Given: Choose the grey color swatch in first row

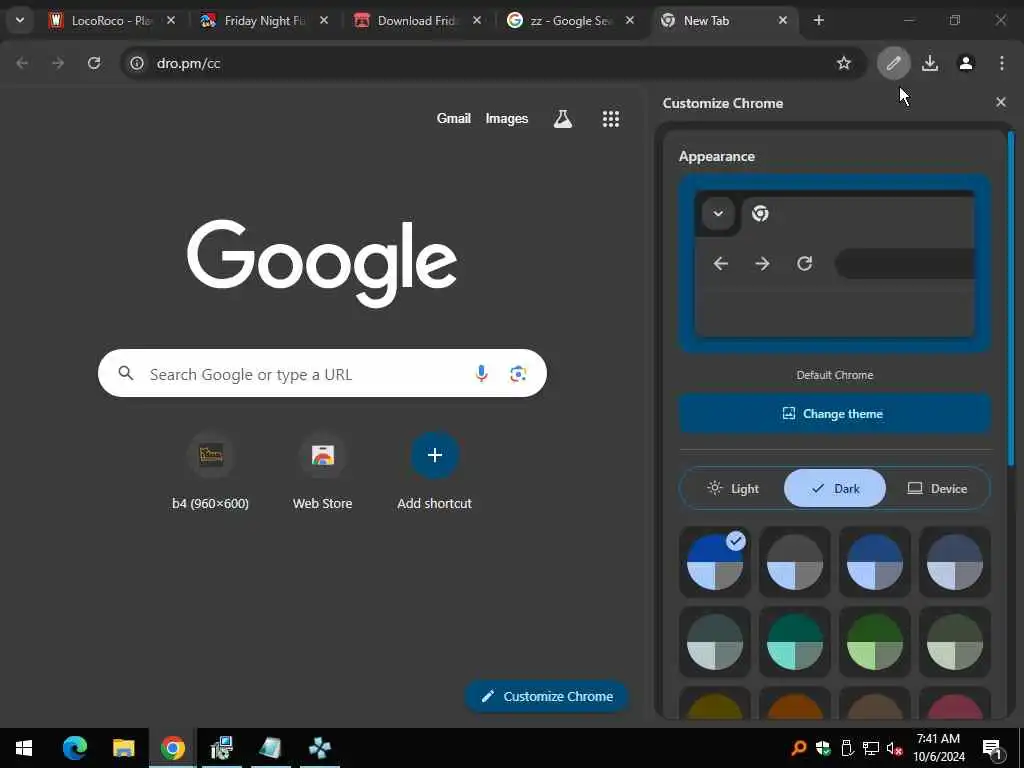Looking at the screenshot, I should coord(795,562).
